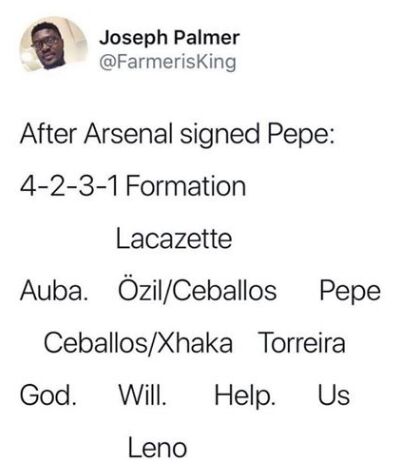Click the 'Ceballos/Xhaka' text

(x=138, y=343)
